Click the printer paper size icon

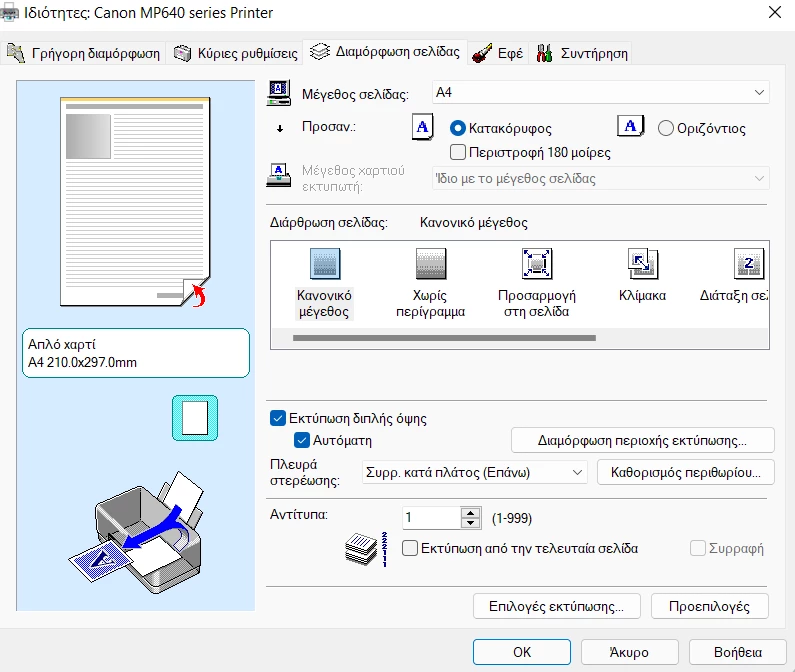click(x=278, y=175)
